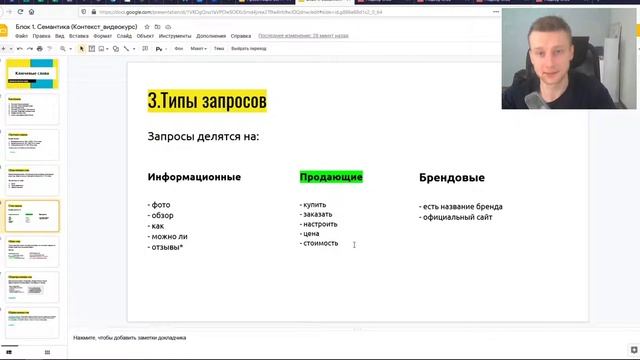Screen dimensions: 640x360
Task: Click the browser address bar URL
Action: pos(241,12)
